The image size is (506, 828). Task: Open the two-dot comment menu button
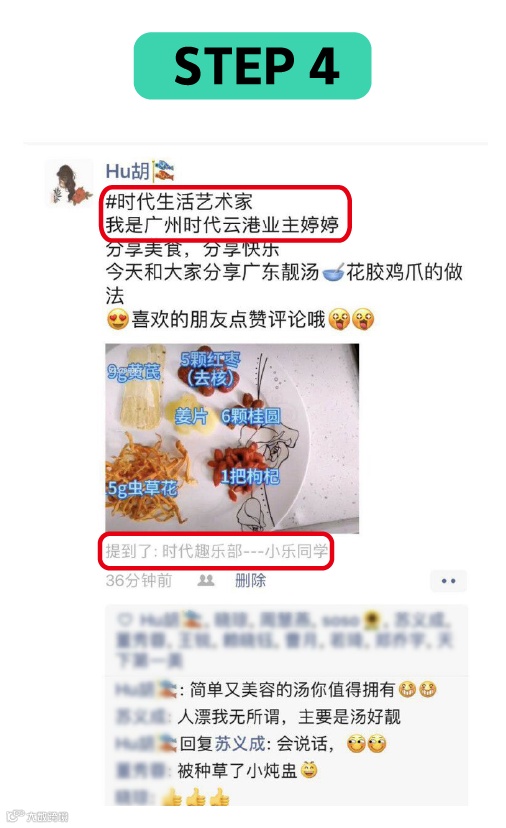(x=448, y=581)
